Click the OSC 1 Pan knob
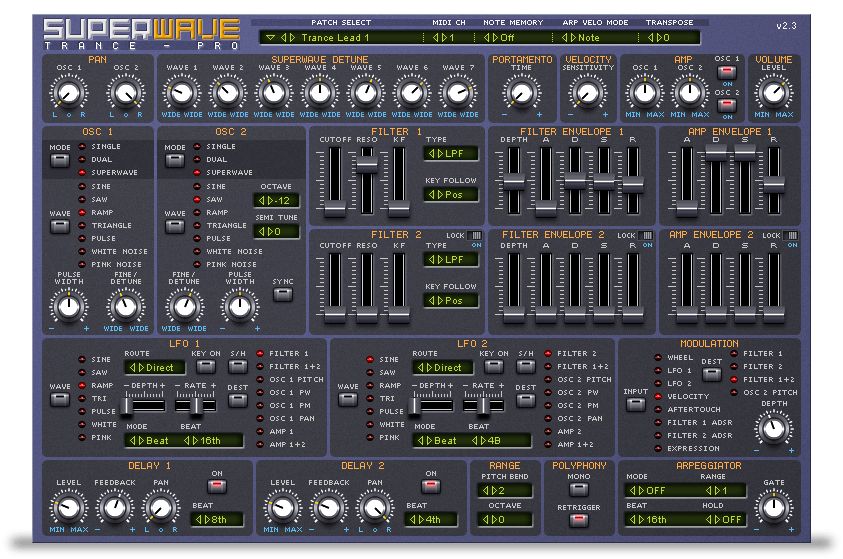Screen dimensions: 843x559 (65, 95)
